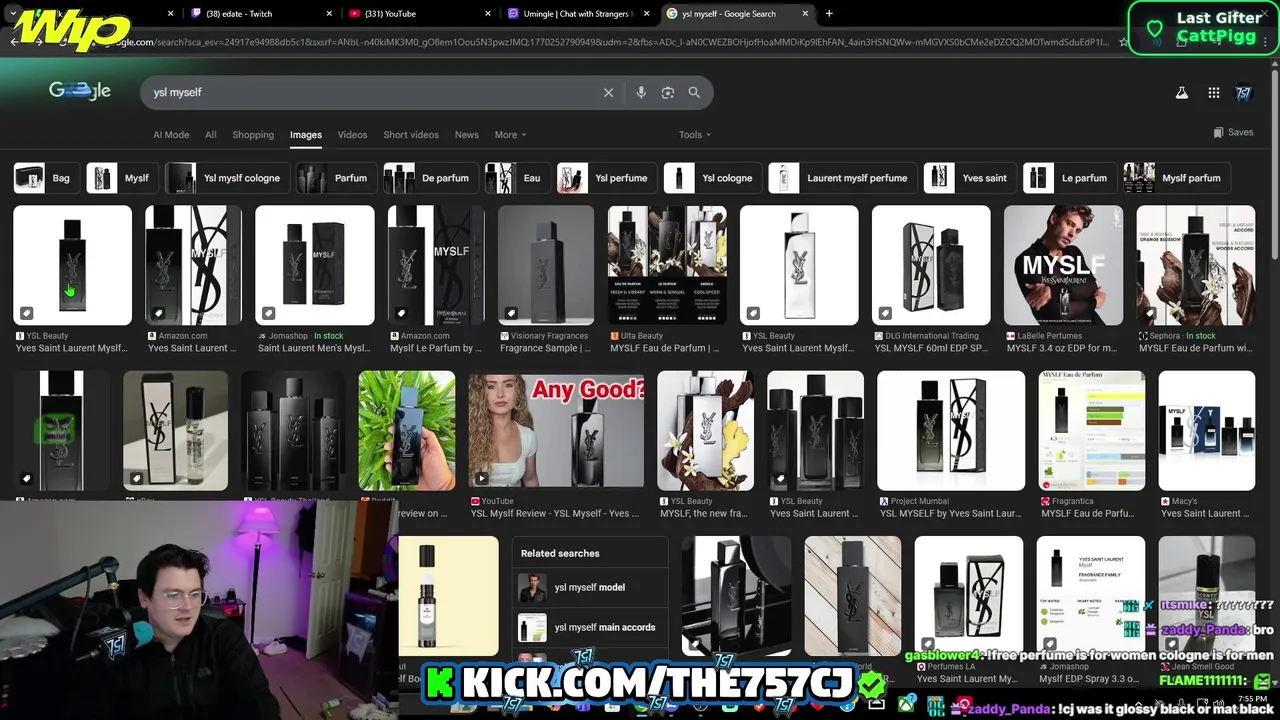Open the Project Mumbai YSL MYSELF image
Image resolution: width=1280 pixels, height=720 pixels.
click(x=951, y=431)
